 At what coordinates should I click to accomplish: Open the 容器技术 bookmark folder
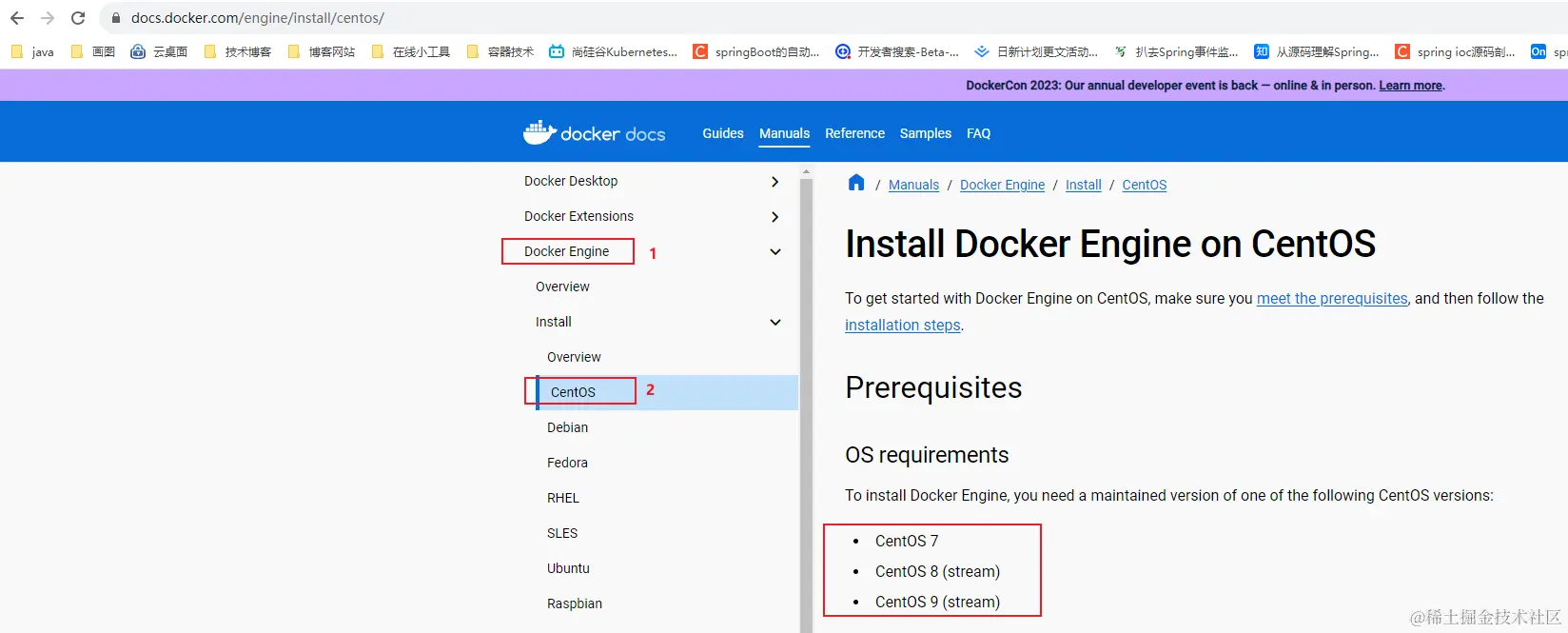click(x=500, y=52)
